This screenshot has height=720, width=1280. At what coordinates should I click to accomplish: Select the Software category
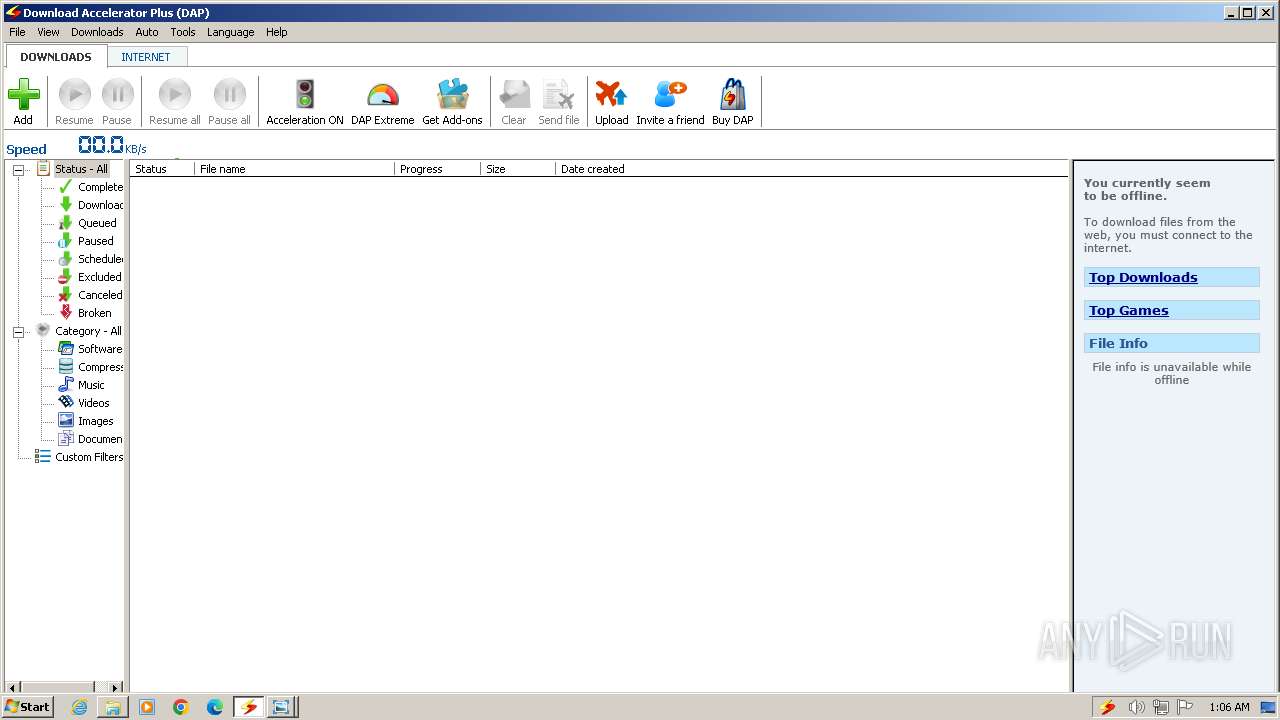pyautogui.click(x=100, y=349)
